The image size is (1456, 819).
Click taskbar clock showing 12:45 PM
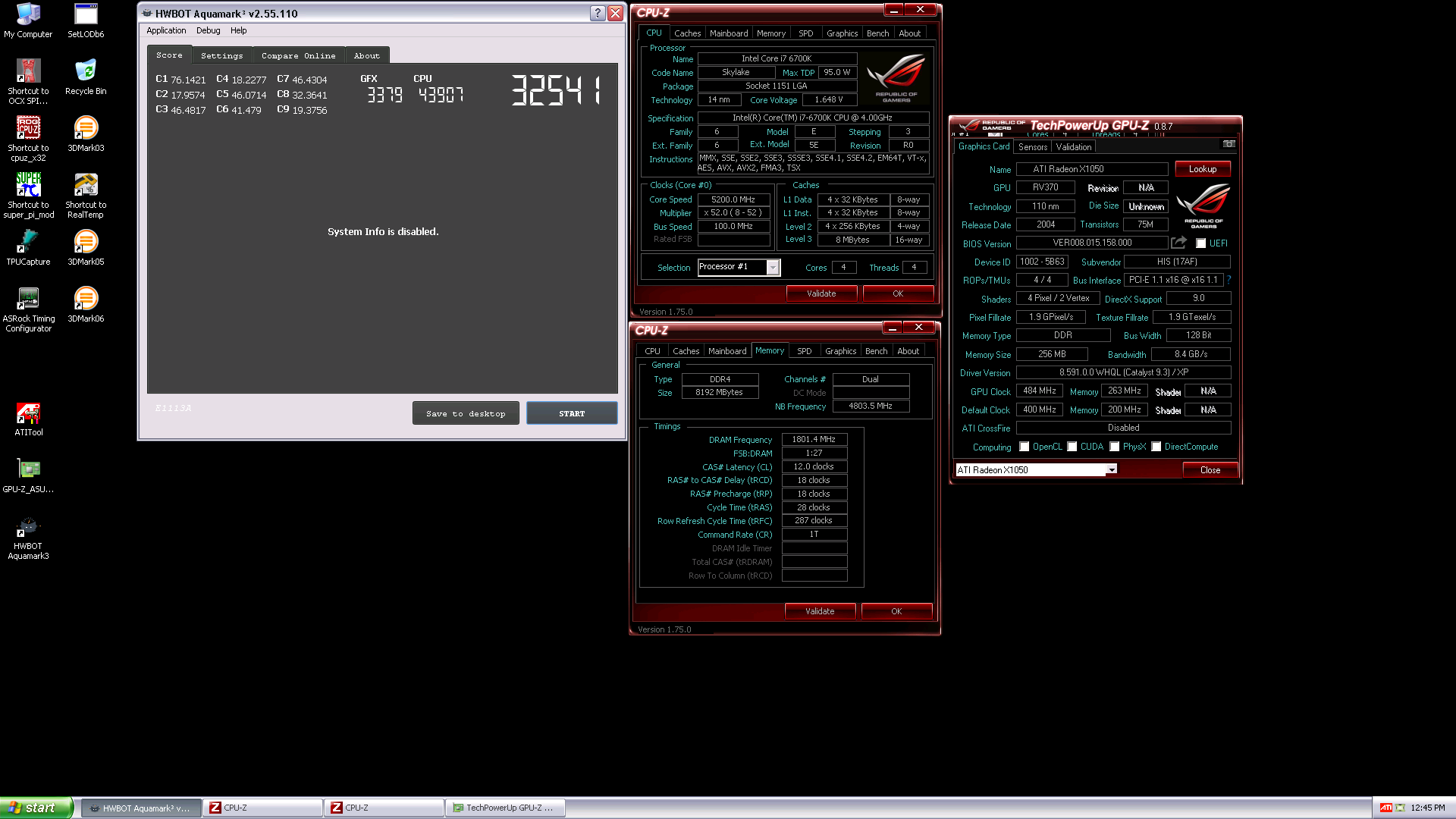tap(1428, 808)
